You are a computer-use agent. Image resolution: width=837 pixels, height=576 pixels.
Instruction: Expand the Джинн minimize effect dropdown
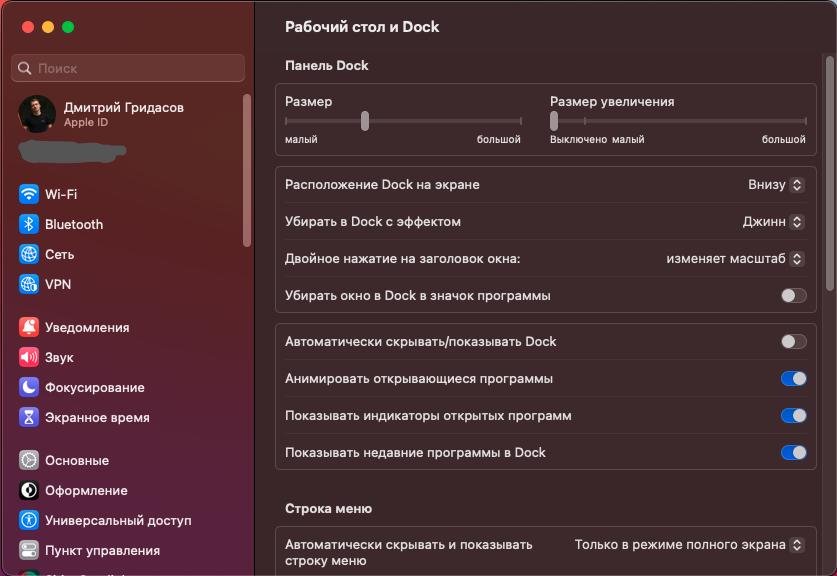point(773,222)
